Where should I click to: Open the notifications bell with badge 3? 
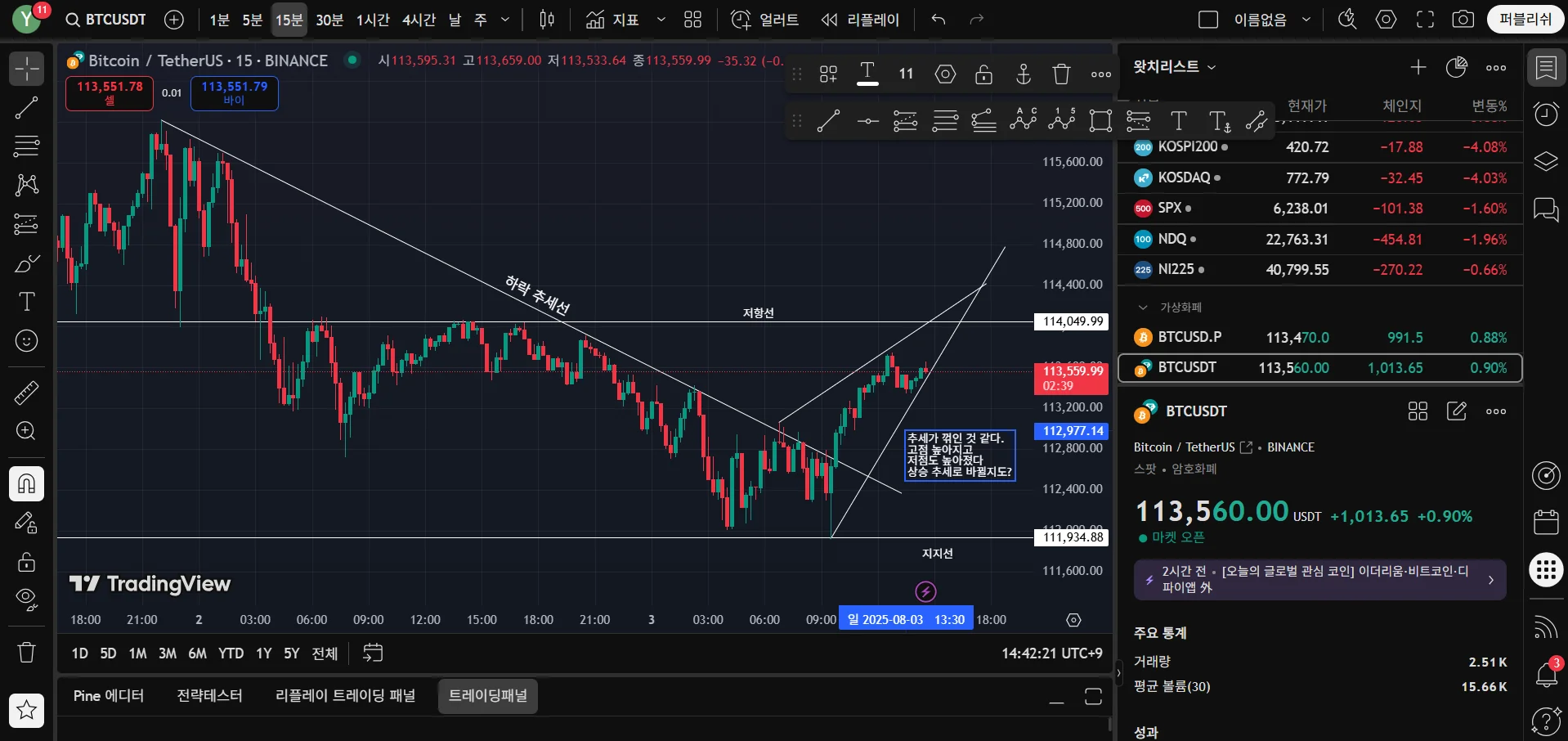coord(1546,674)
